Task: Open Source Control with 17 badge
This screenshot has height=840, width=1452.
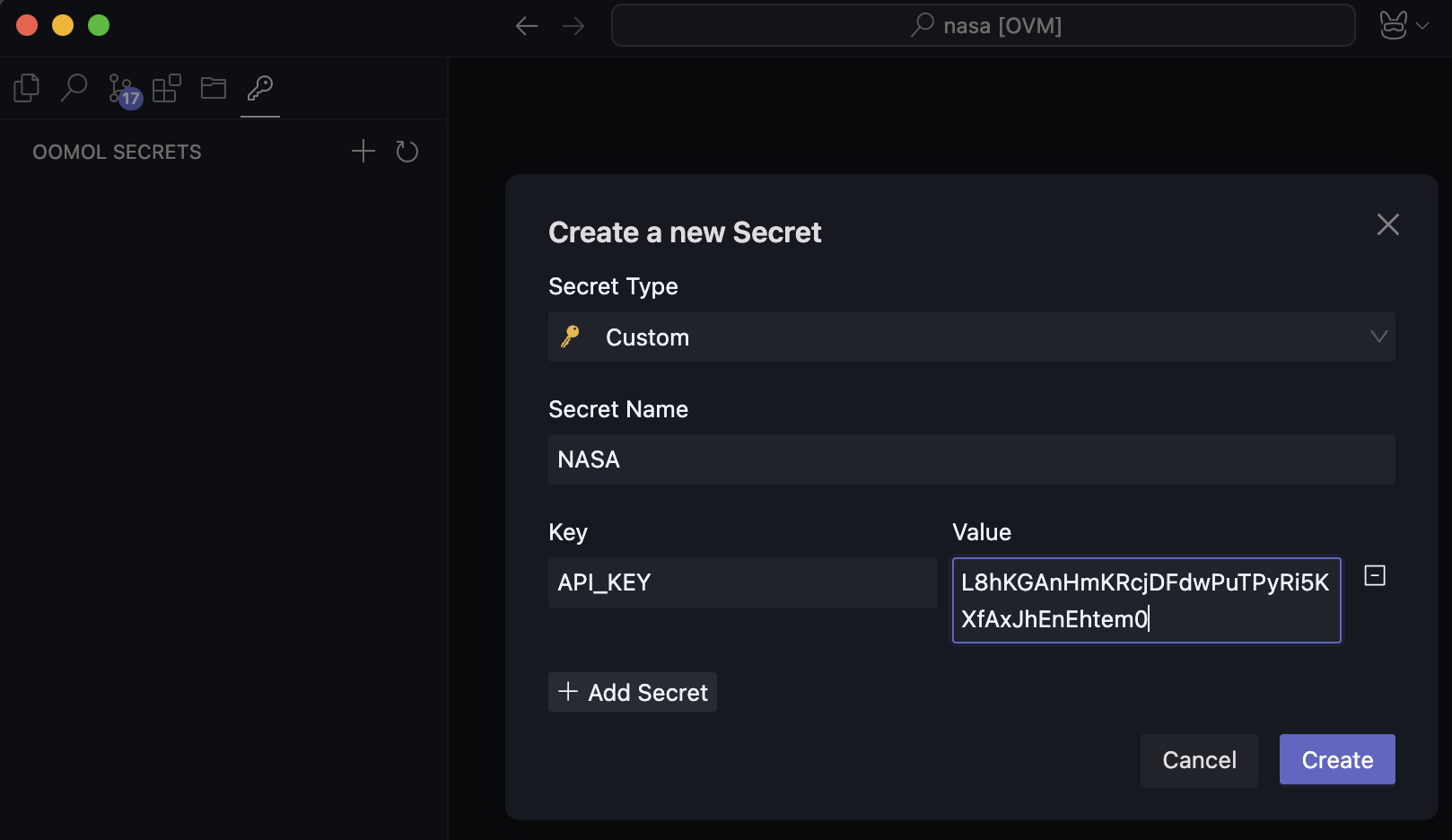Action: (121, 89)
